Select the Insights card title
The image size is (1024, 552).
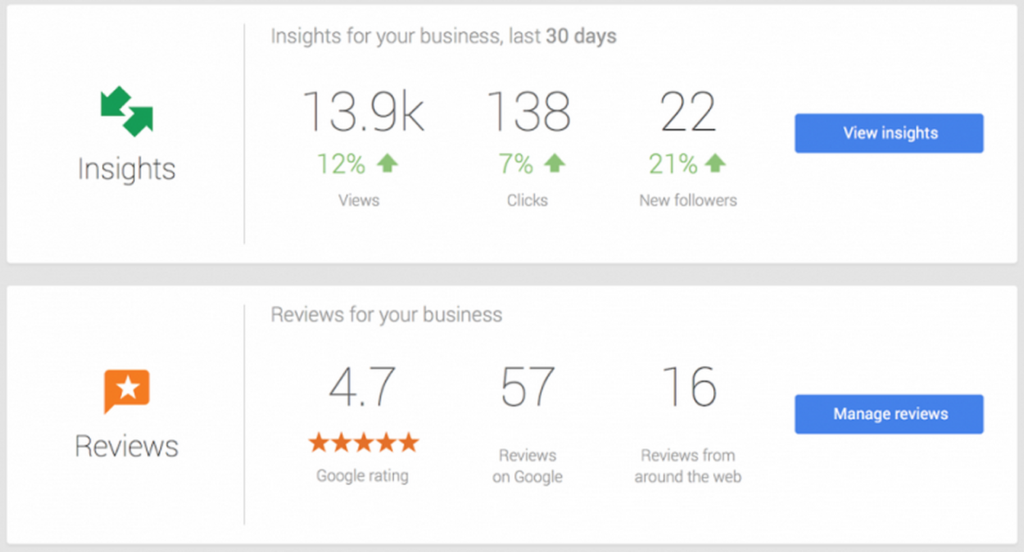point(127,169)
